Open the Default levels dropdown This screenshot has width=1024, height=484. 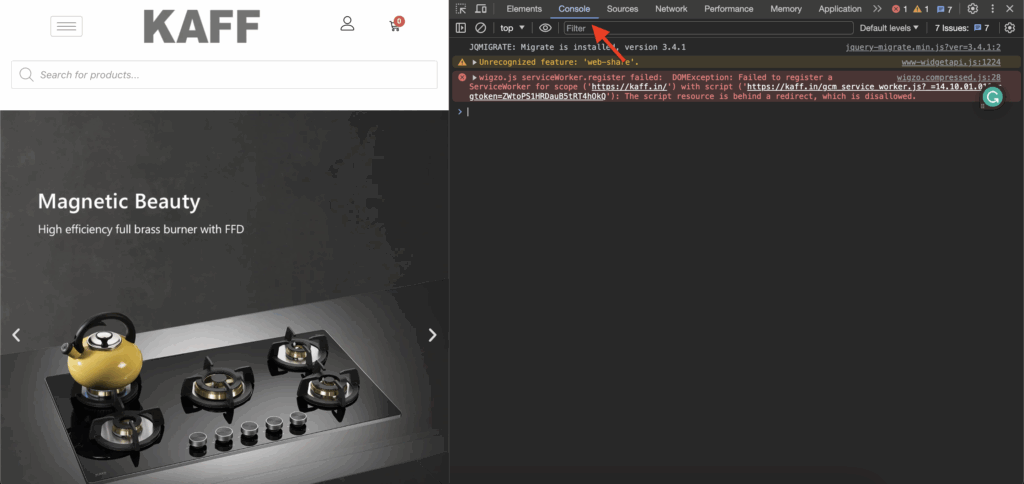(889, 27)
